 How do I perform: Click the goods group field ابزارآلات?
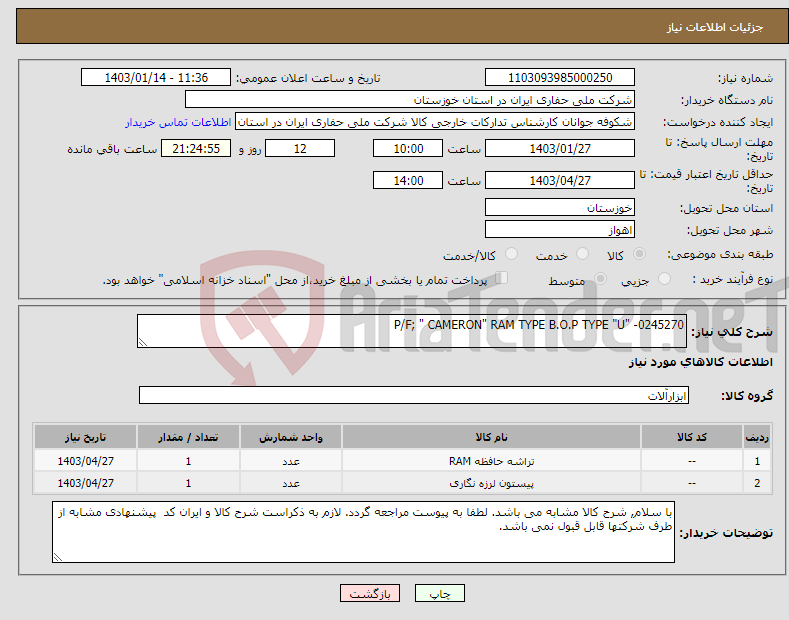coord(414,395)
